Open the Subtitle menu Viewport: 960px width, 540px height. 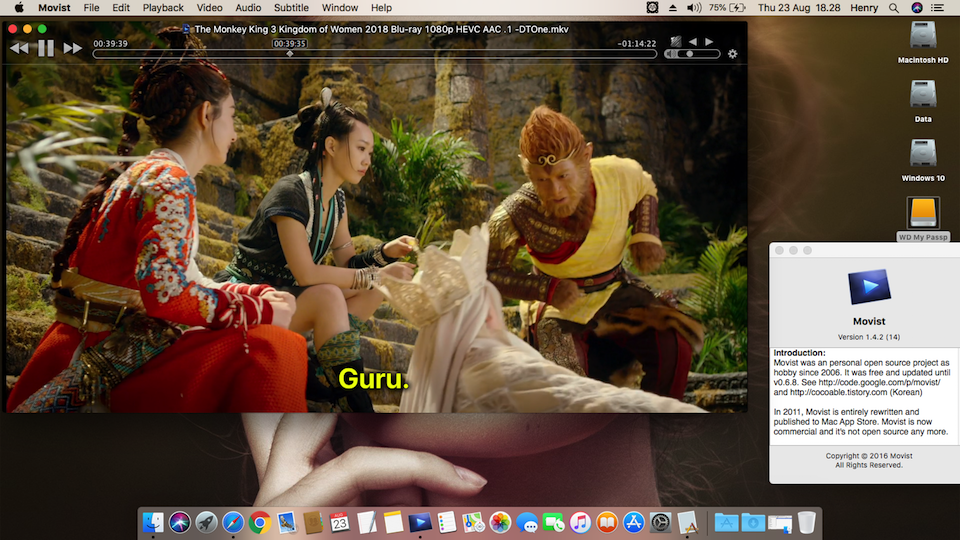(x=291, y=8)
